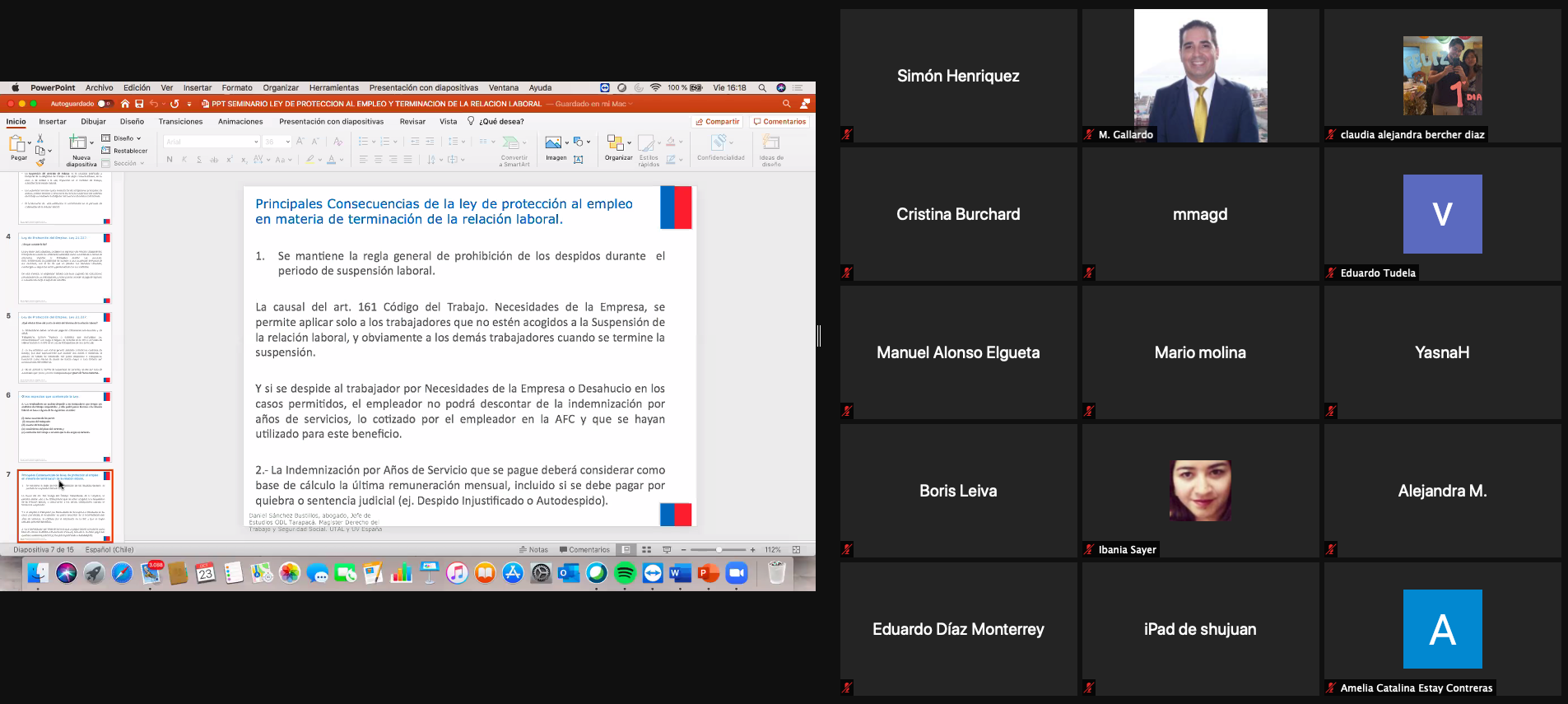Image resolution: width=1568 pixels, height=704 pixels.
Task: Click the Cut scissors icon
Action: point(40,138)
